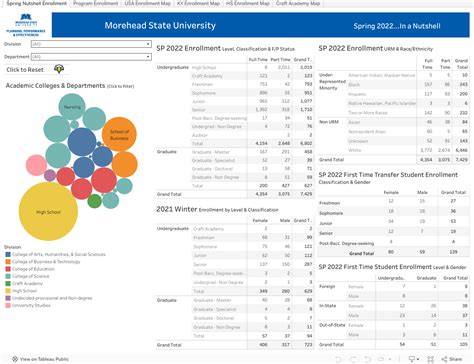This screenshot has height=364, width=474.
Task: Open the Tableau download options icon
Action: click(414, 359)
